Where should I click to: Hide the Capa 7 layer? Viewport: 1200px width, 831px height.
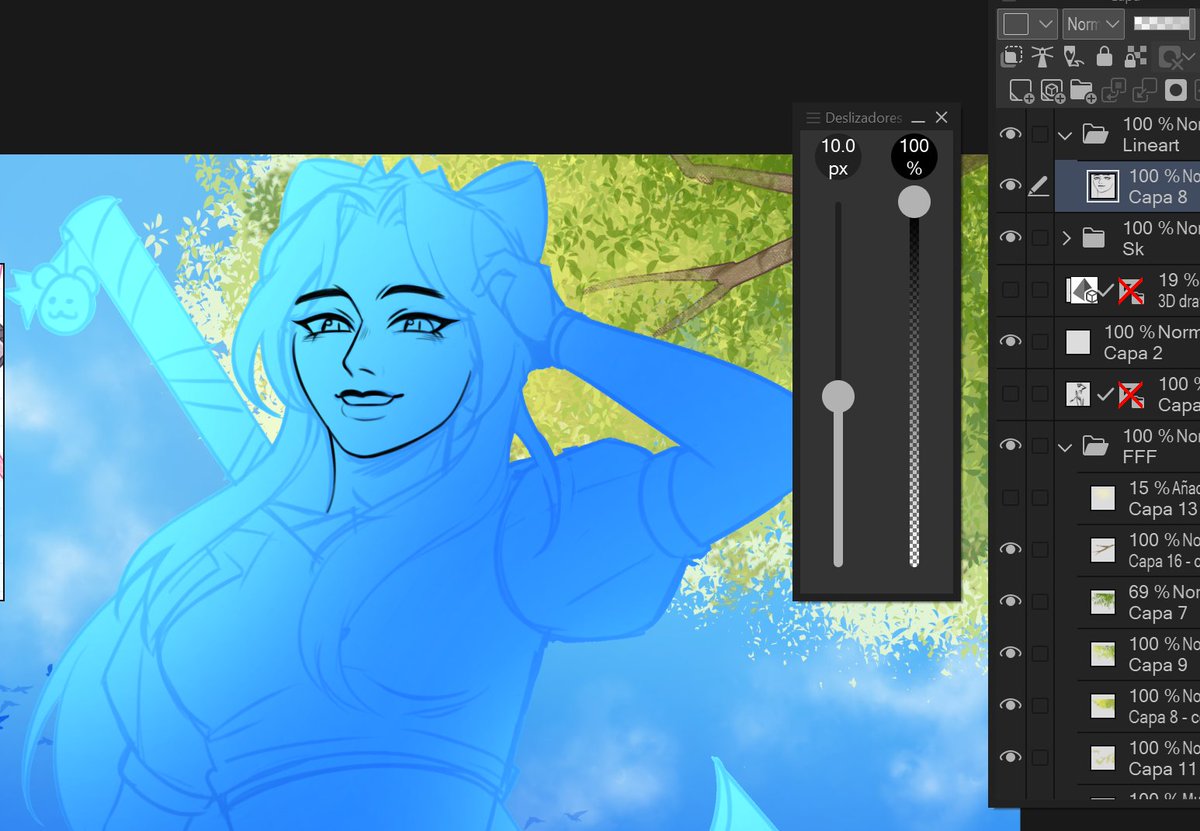click(1010, 601)
